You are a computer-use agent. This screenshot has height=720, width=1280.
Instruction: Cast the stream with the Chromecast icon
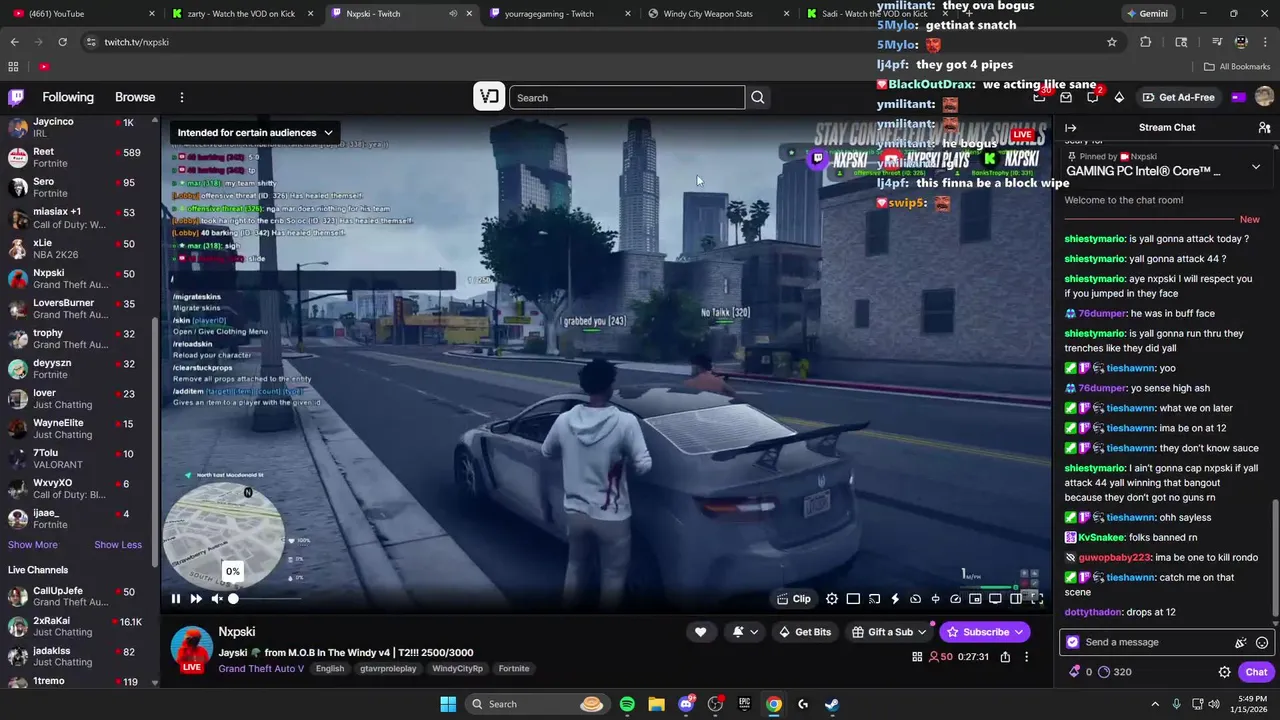(874, 599)
